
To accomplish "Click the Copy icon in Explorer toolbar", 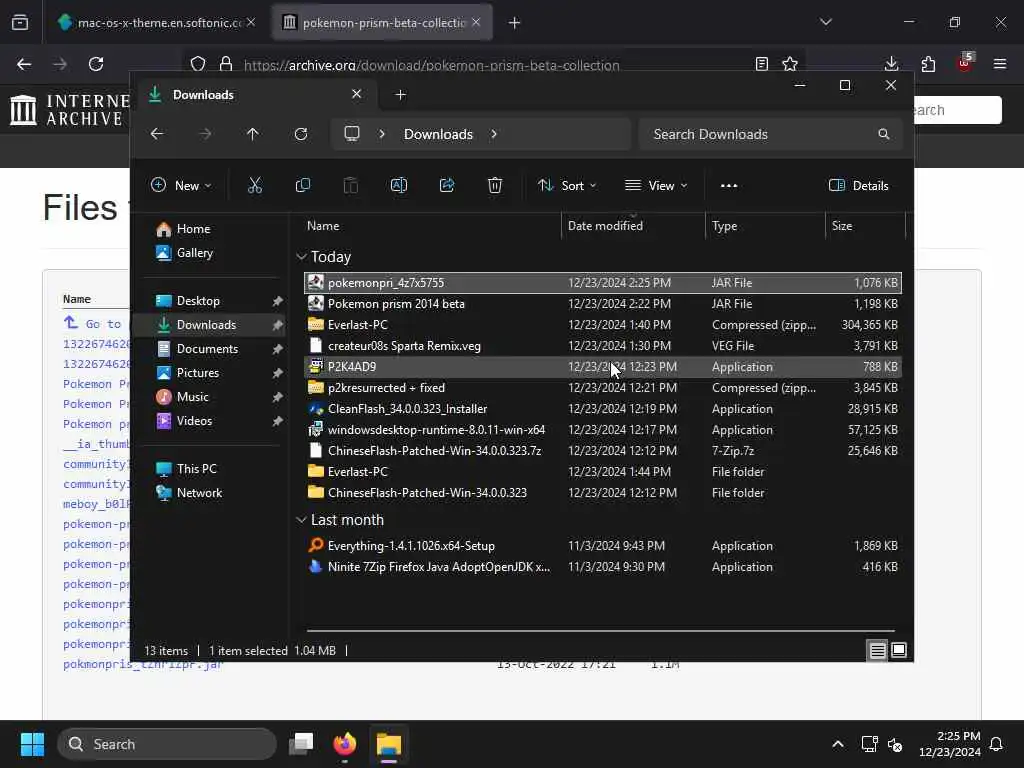I will pos(302,185).
